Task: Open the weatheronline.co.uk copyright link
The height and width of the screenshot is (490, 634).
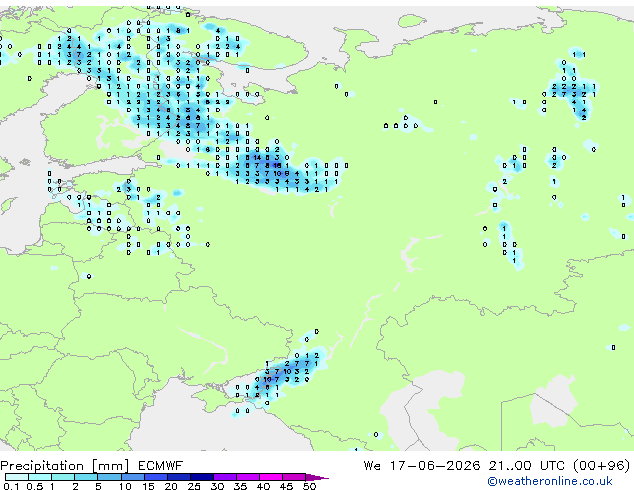Action: (549, 481)
